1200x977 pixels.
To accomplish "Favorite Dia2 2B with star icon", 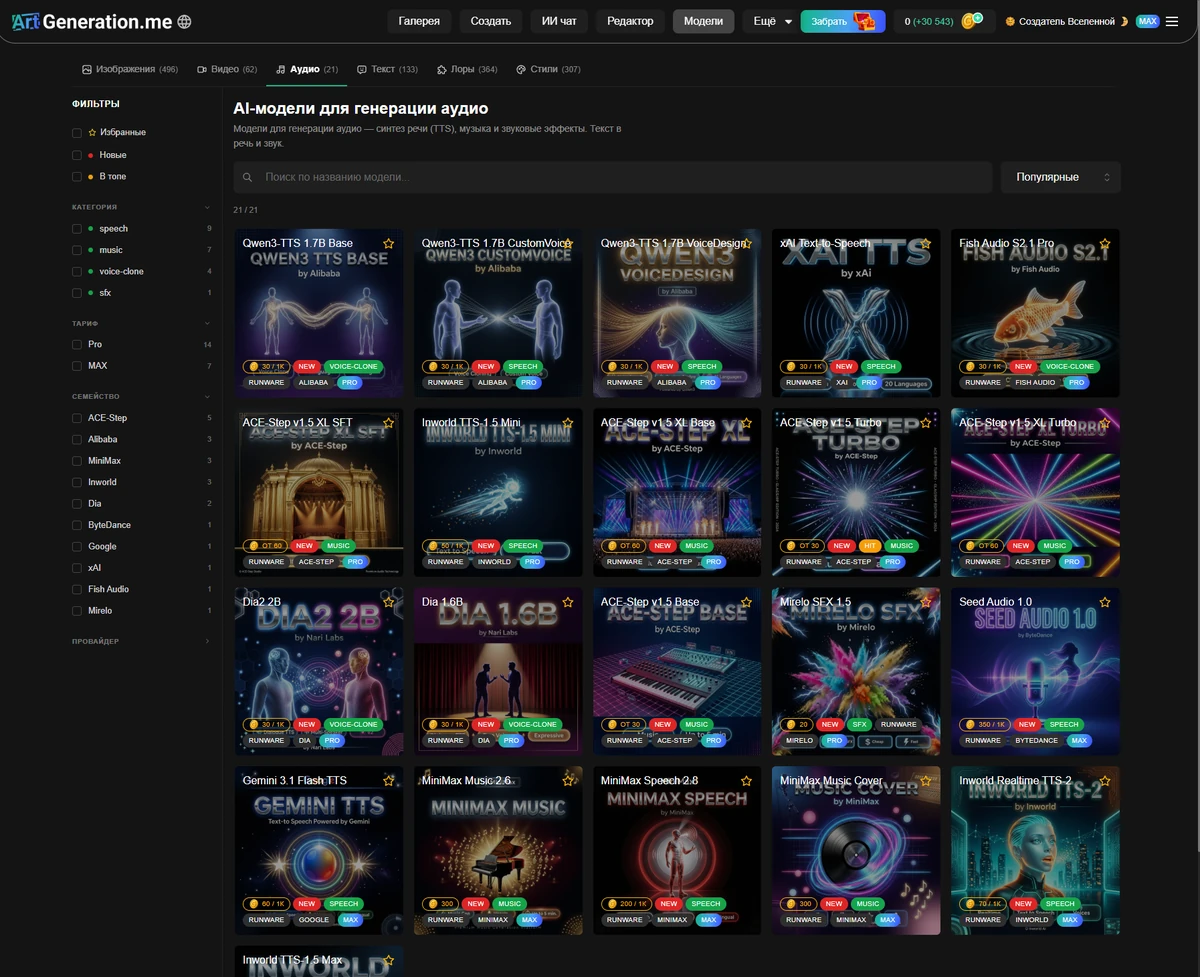I will coord(389,602).
